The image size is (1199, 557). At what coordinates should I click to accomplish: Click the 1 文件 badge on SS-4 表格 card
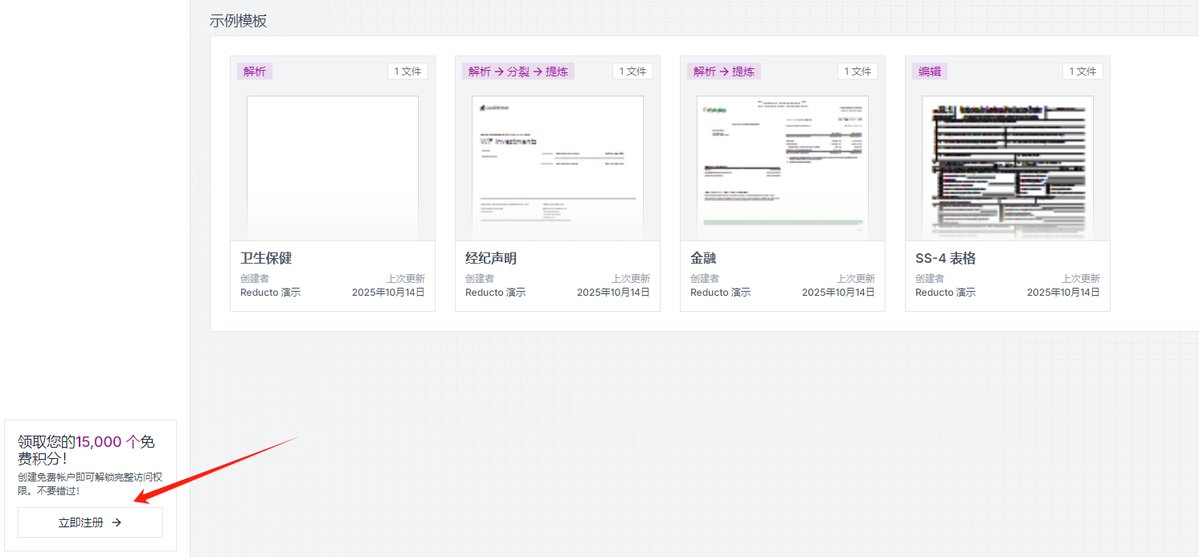pos(1082,71)
